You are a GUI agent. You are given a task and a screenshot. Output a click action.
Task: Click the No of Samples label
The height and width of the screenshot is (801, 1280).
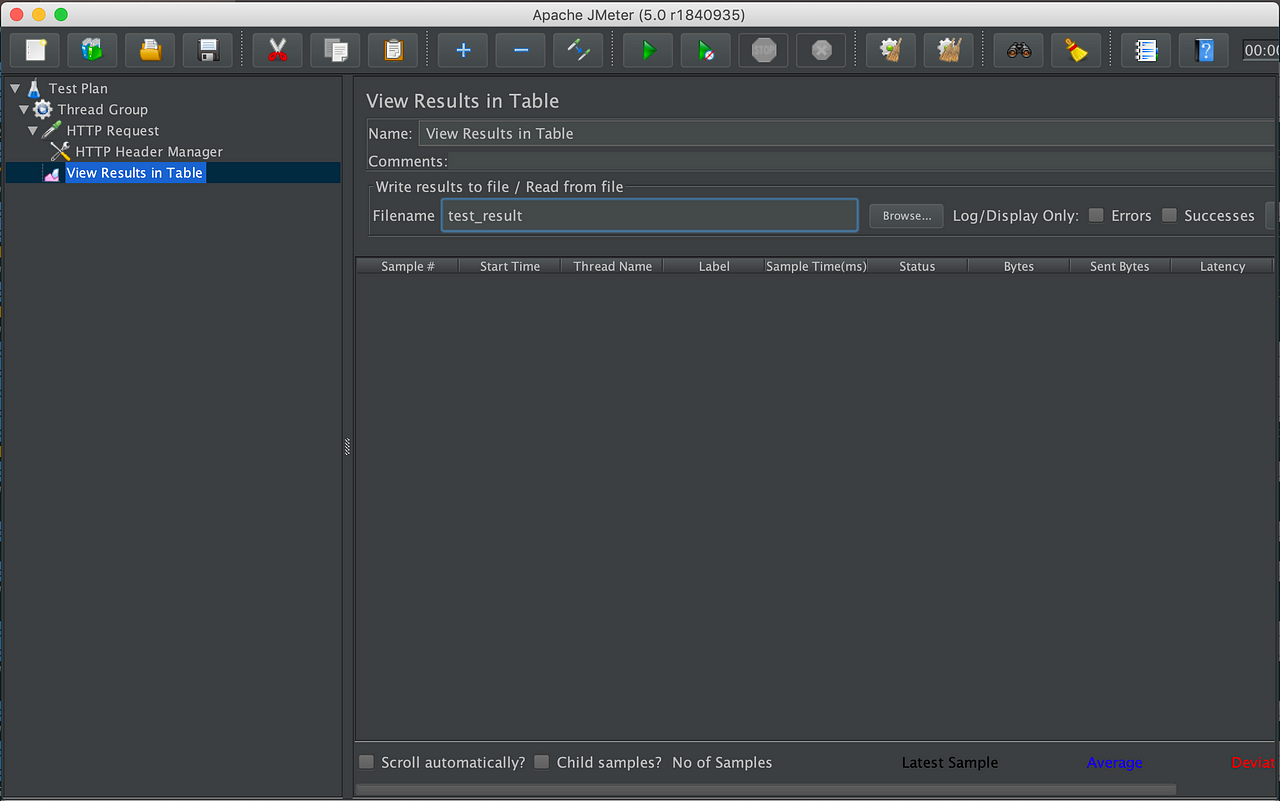[722, 762]
